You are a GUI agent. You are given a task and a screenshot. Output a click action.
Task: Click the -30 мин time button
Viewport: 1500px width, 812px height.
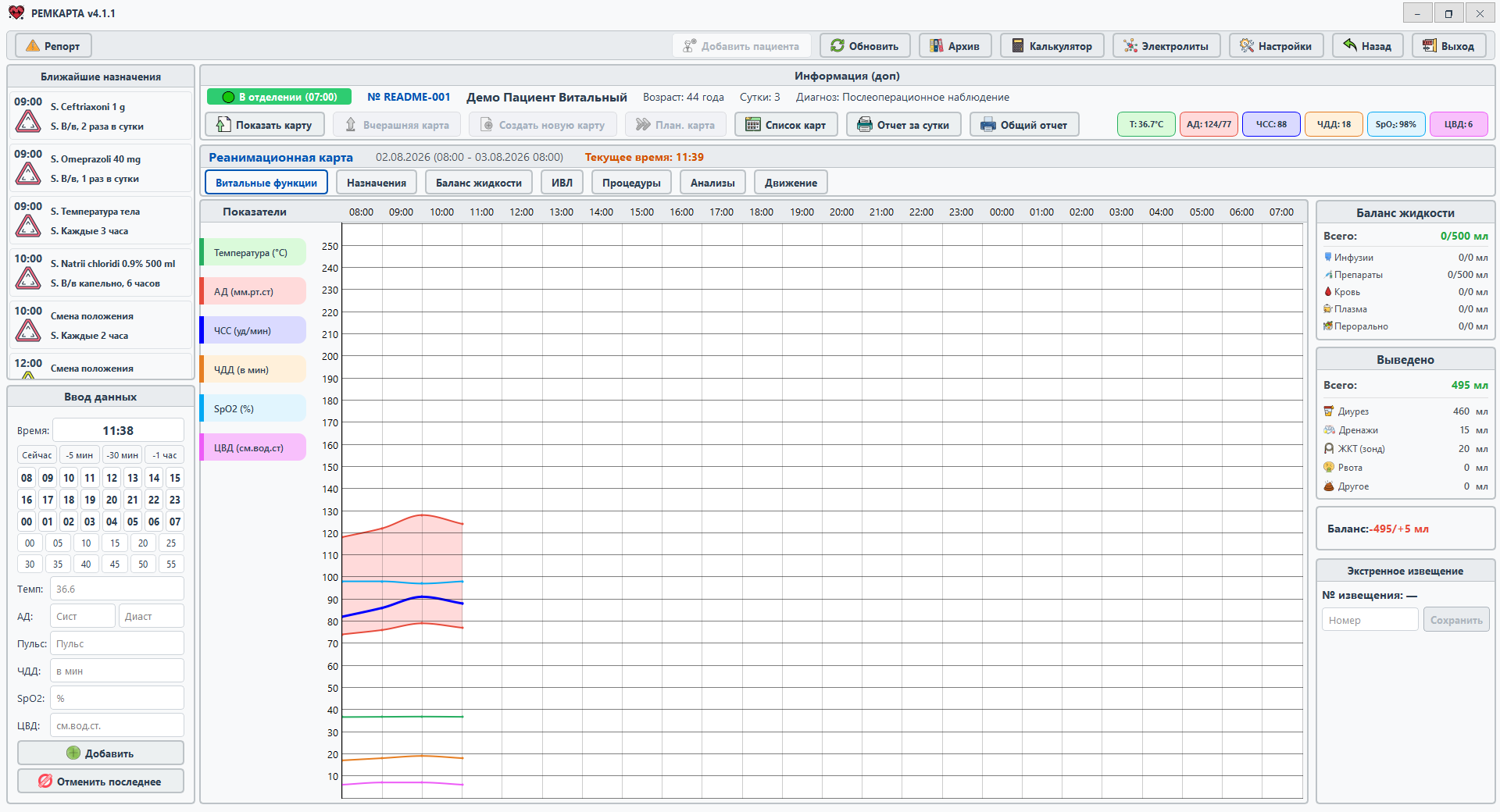(123, 455)
